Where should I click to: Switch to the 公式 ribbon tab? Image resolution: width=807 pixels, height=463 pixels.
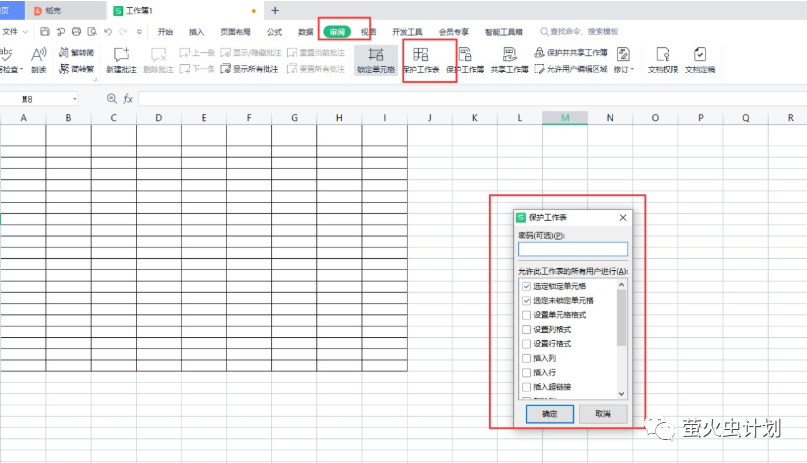274,32
